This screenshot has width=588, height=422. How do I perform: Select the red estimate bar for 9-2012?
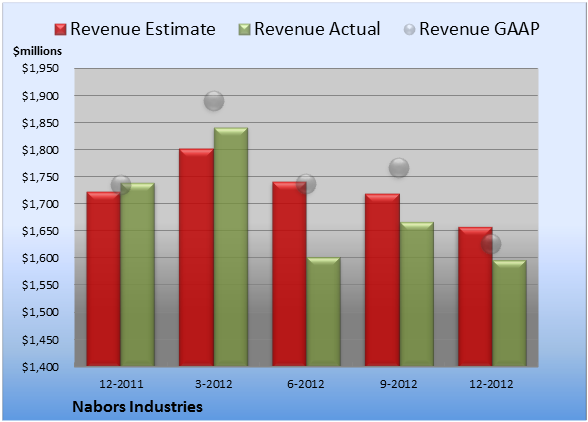pyautogui.click(x=382, y=280)
